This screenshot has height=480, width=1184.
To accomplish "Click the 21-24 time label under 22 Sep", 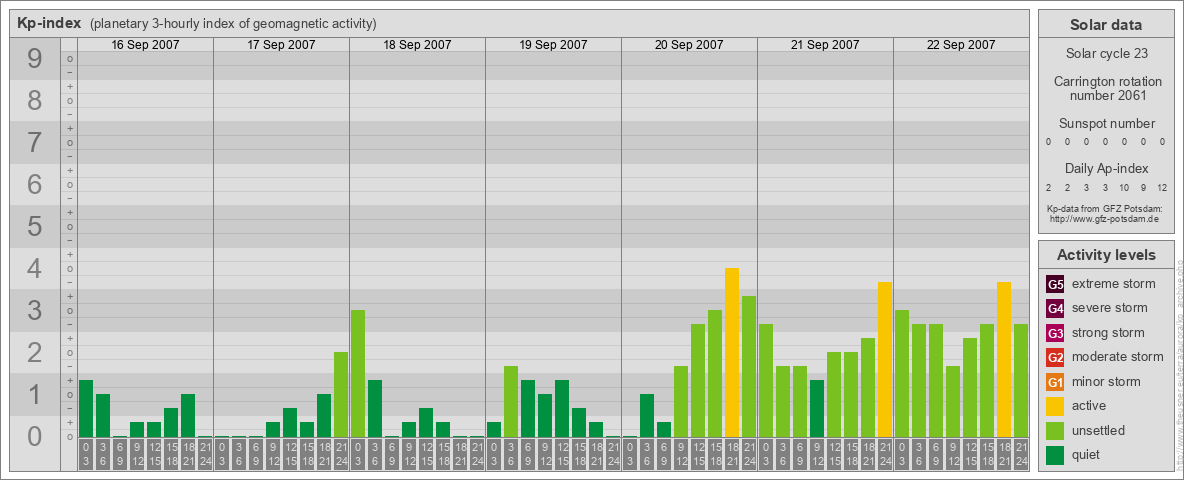I will (x=1021, y=455).
